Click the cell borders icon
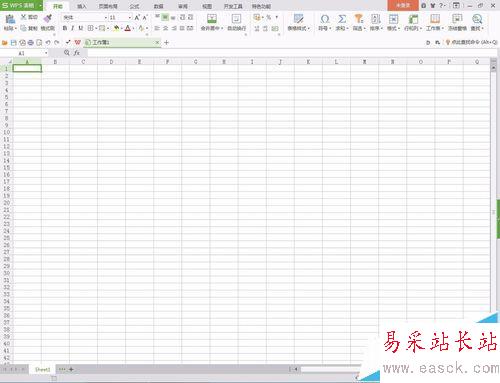Screen dimensions: 500x383 (x=90, y=28)
